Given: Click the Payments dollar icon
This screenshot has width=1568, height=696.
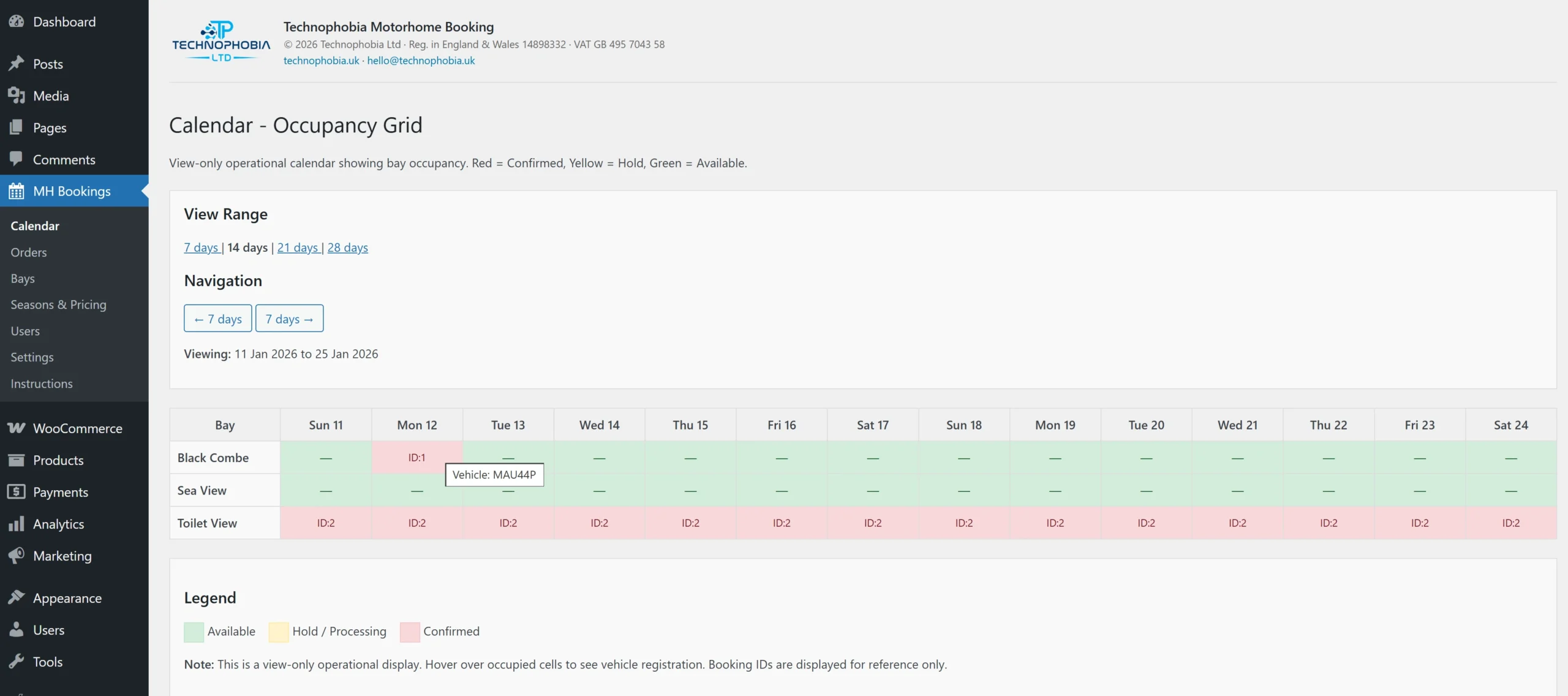Looking at the screenshot, I should [x=17, y=492].
